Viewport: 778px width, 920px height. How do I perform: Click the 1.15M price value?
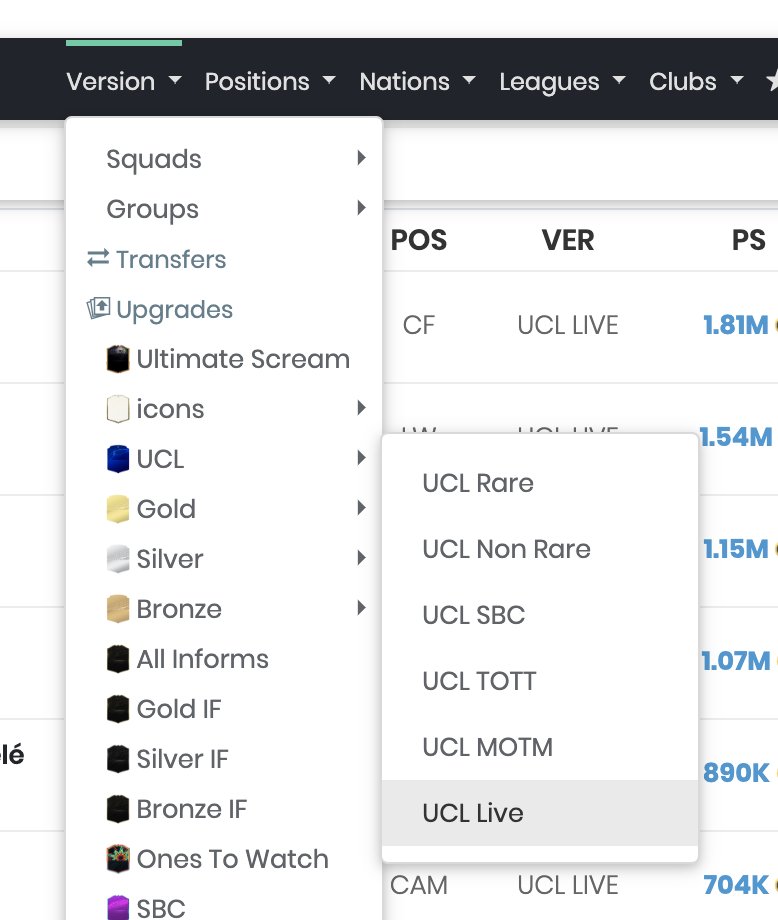[736, 549]
